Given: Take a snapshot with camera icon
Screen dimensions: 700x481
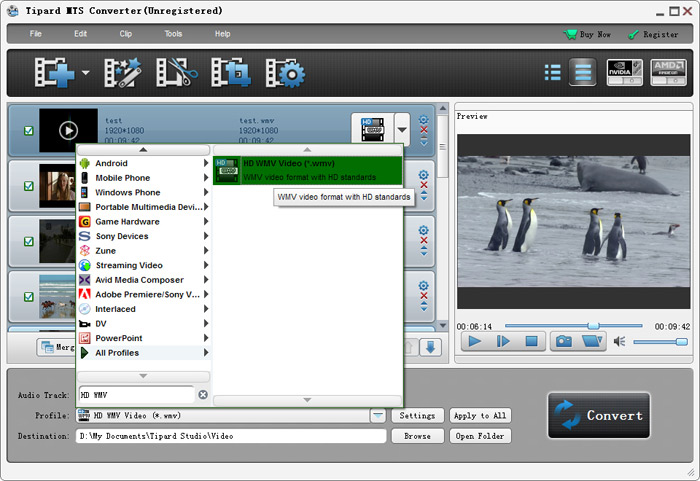Looking at the screenshot, I should coord(563,342).
